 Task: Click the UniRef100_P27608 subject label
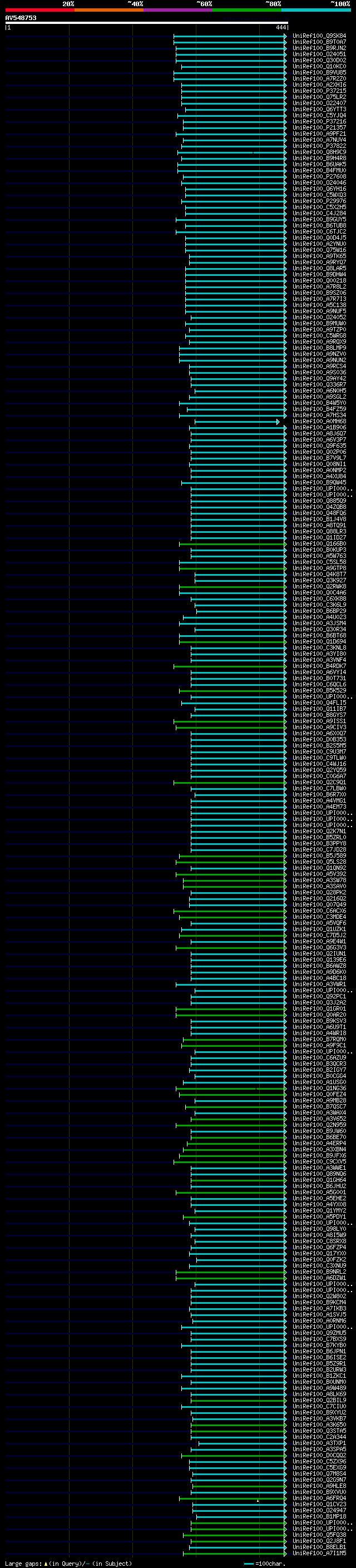coord(319,176)
